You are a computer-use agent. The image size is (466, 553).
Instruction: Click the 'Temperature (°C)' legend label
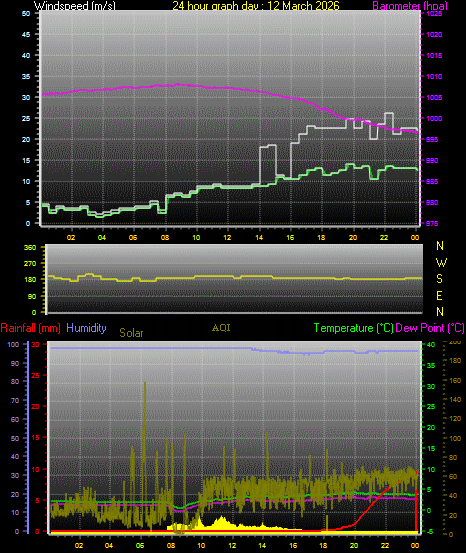353,328
